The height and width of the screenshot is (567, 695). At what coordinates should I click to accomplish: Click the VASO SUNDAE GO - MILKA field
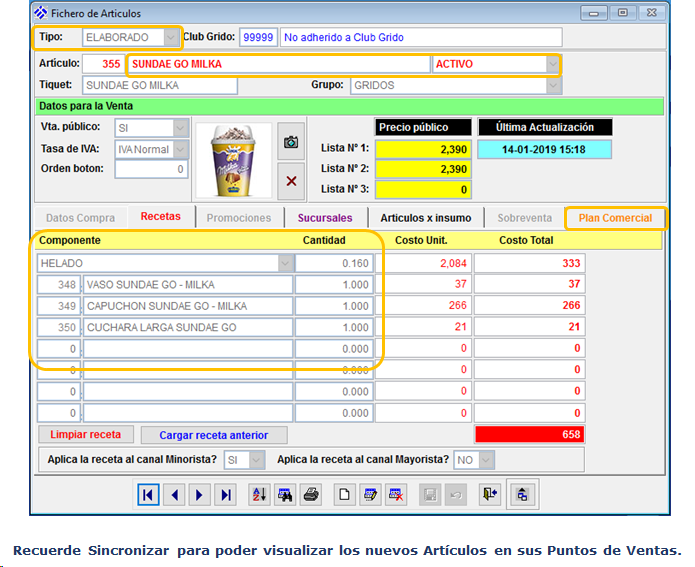(x=188, y=285)
